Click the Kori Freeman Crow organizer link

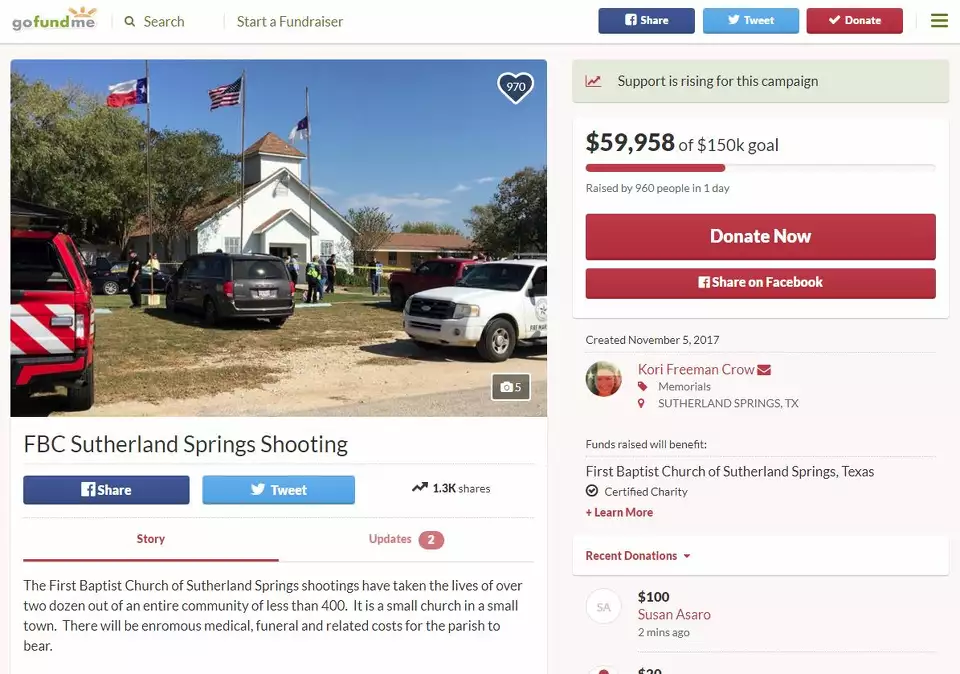[696, 369]
